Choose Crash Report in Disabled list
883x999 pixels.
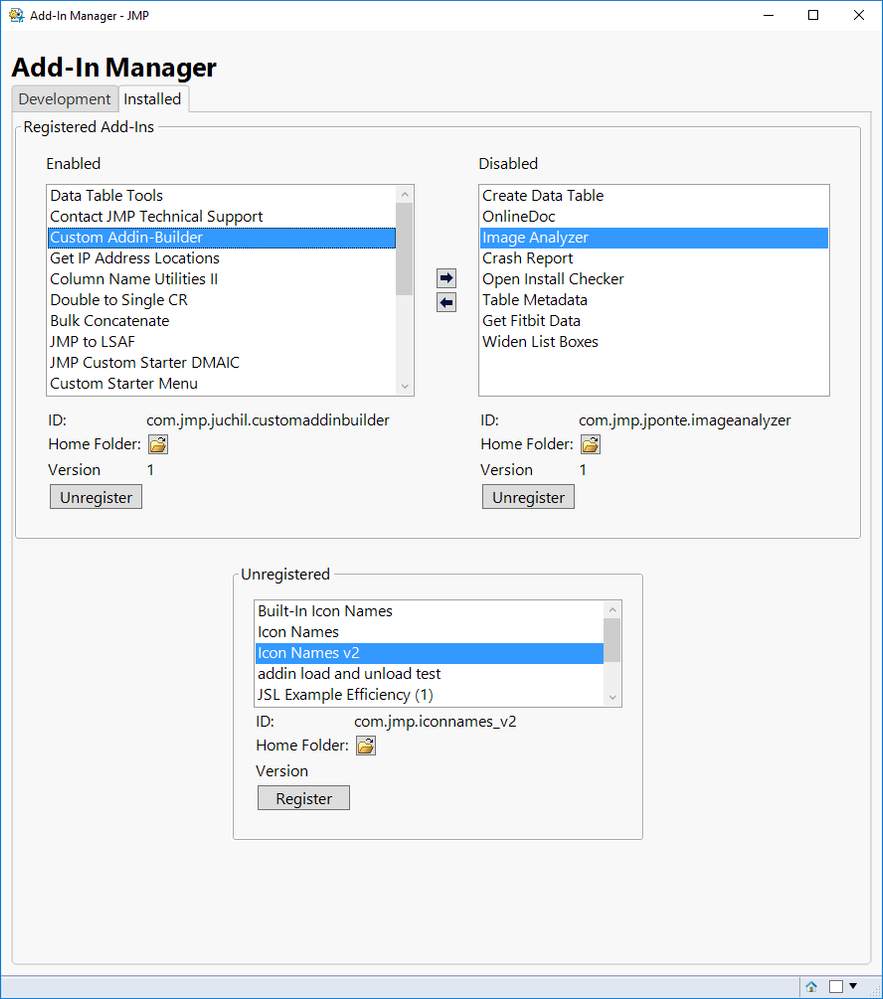pos(527,258)
